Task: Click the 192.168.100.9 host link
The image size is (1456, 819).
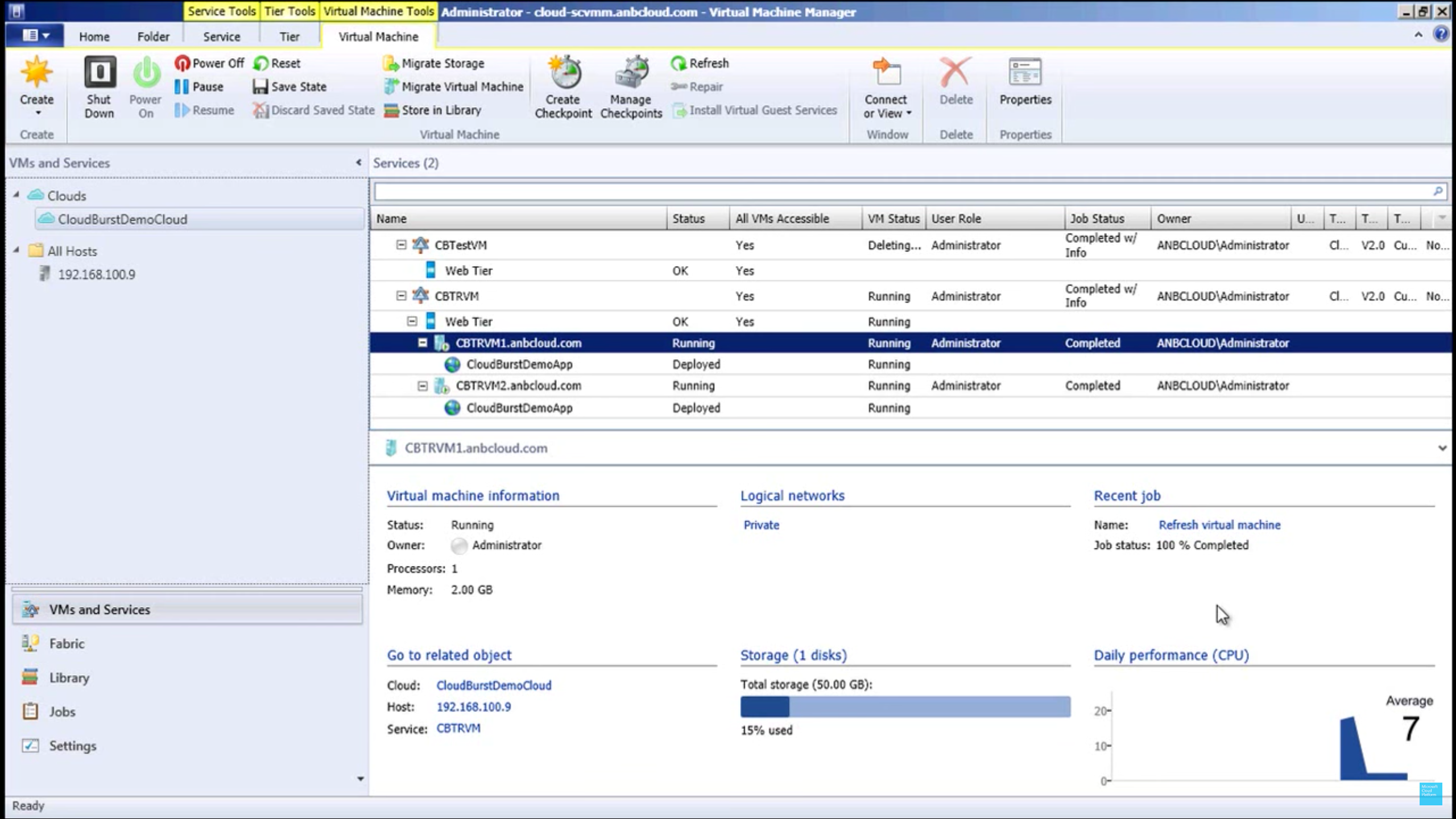Action: (x=473, y=707)
